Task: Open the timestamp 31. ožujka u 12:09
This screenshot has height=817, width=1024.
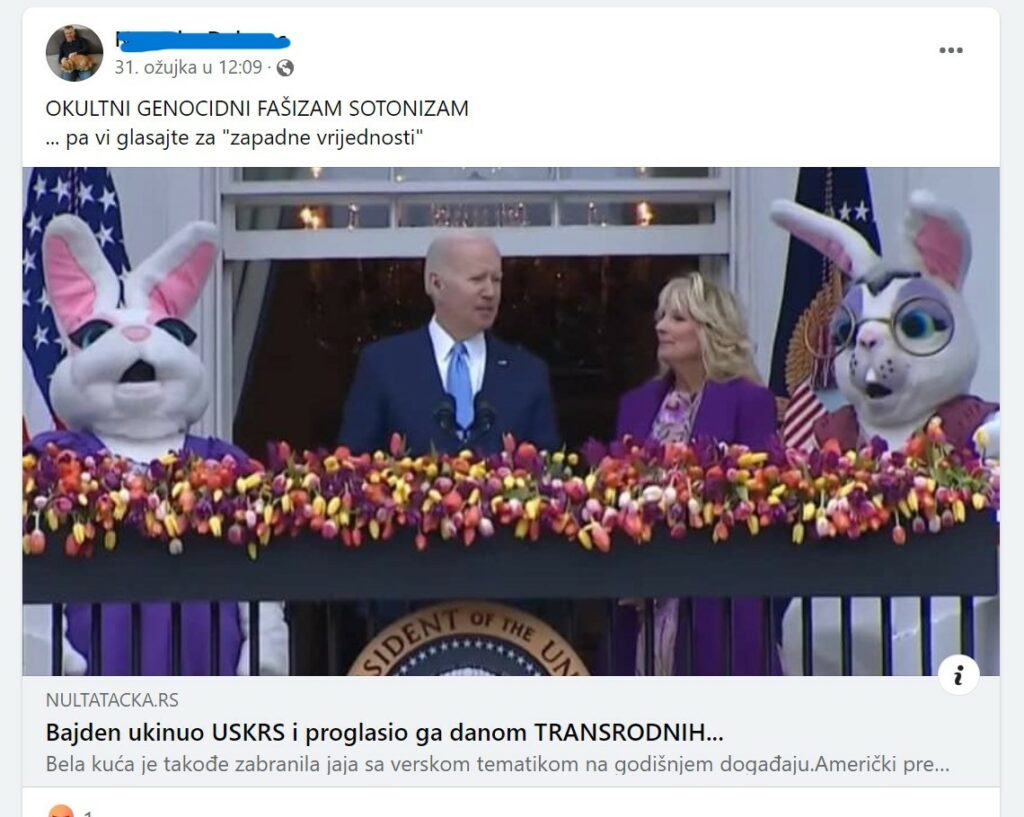Action: point(189,67)
